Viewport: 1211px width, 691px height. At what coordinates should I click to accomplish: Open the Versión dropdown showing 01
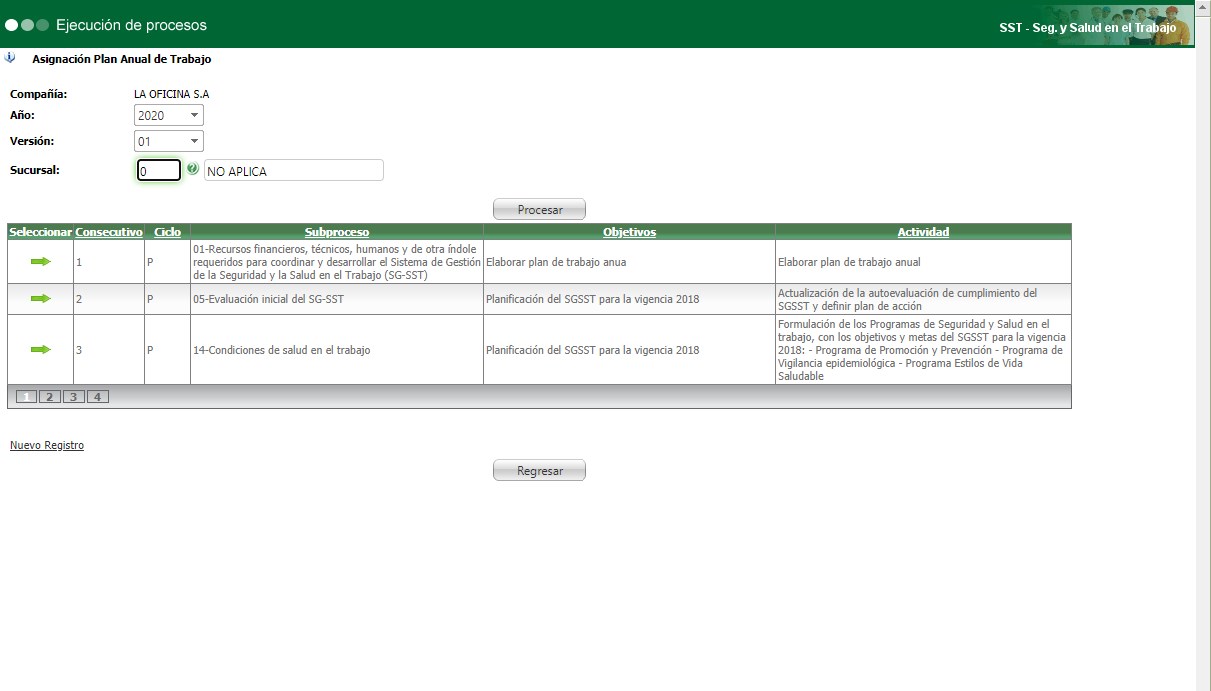(x=169, y=141)
